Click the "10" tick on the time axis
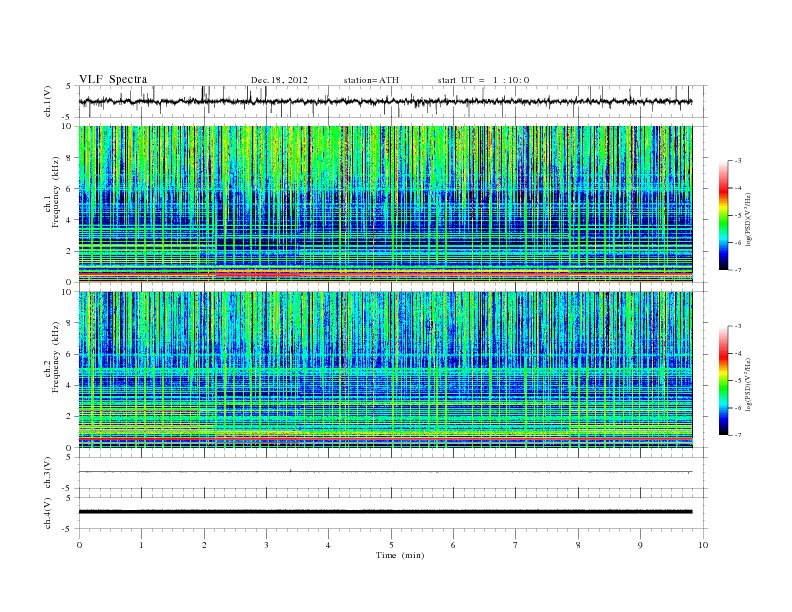The image size is (792, 612). (x=703, y=545)
